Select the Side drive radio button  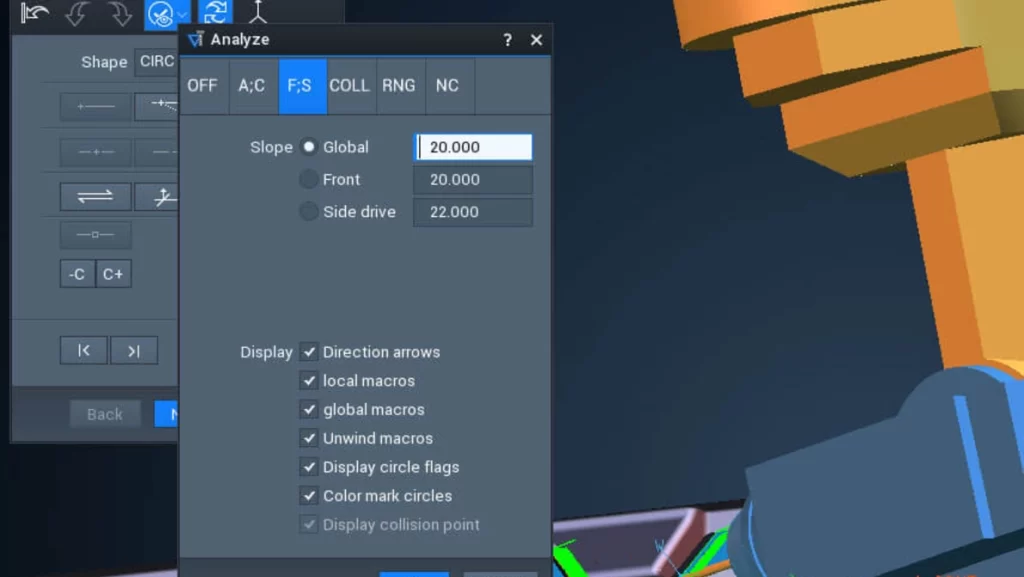click(309, 211)
